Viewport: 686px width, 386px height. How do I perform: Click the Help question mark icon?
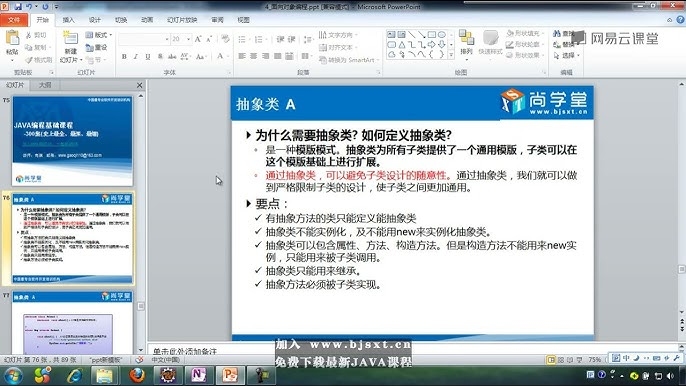tap(680, 20)
